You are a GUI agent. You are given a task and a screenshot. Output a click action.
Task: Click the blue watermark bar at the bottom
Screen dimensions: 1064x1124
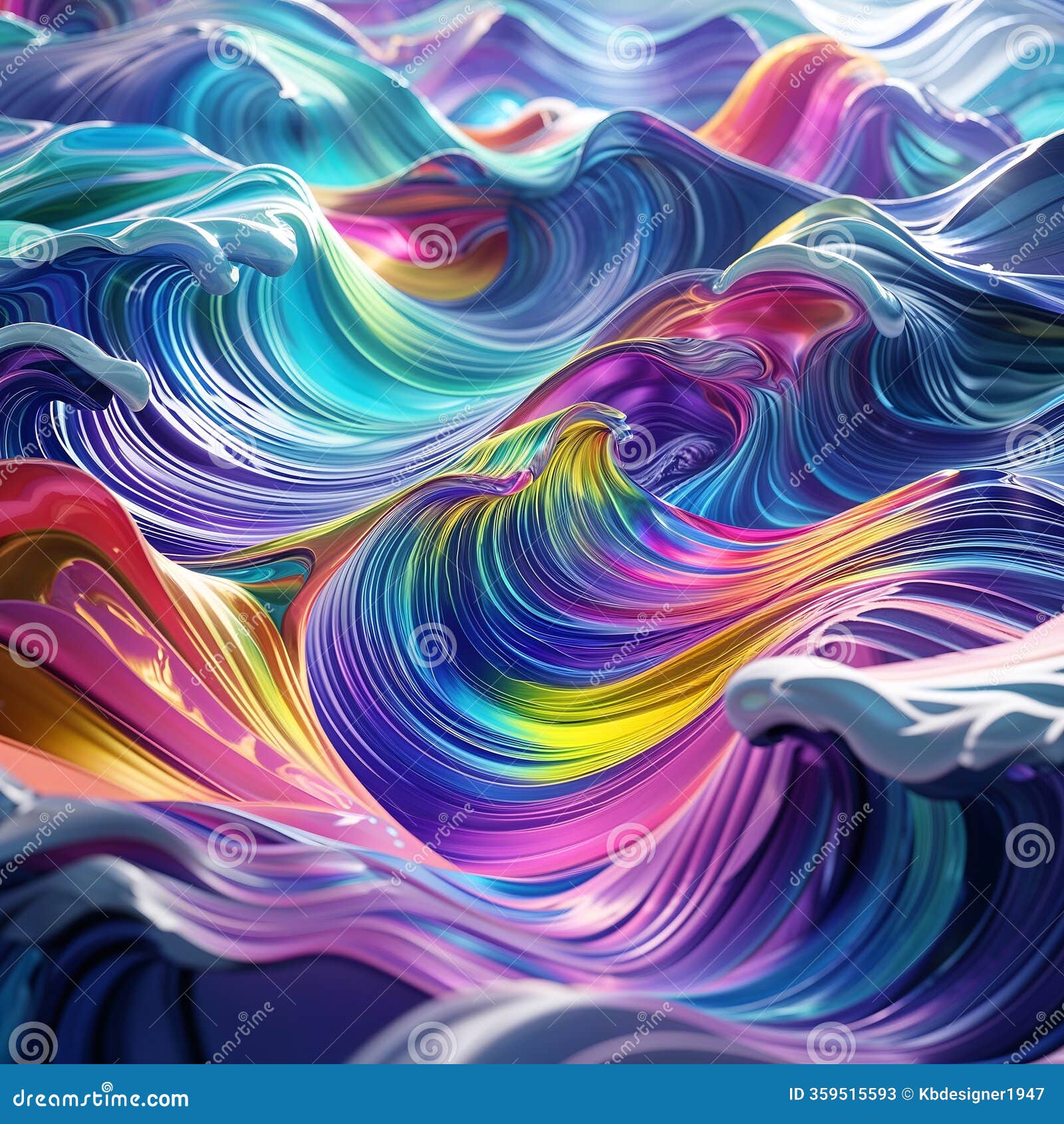(532, 1097)
